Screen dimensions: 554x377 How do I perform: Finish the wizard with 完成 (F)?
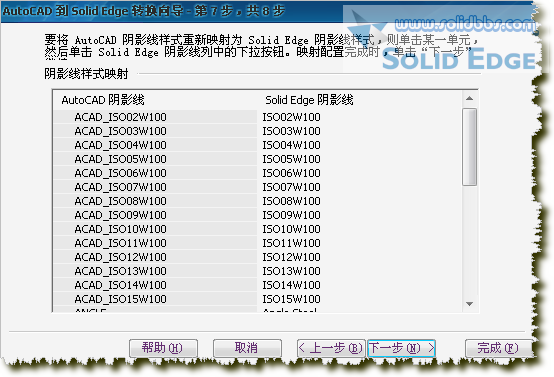pyautogui.click(x=499, y=348)
